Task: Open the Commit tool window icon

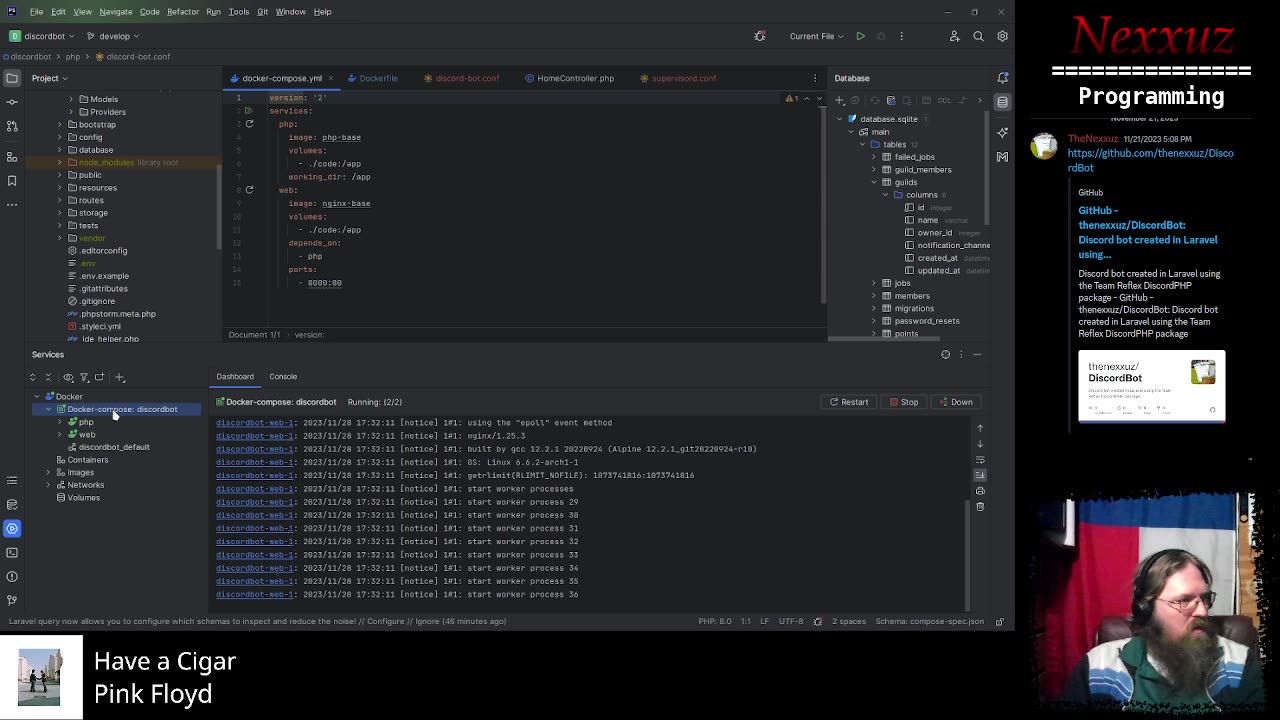Action: click(x=12, y=102)
